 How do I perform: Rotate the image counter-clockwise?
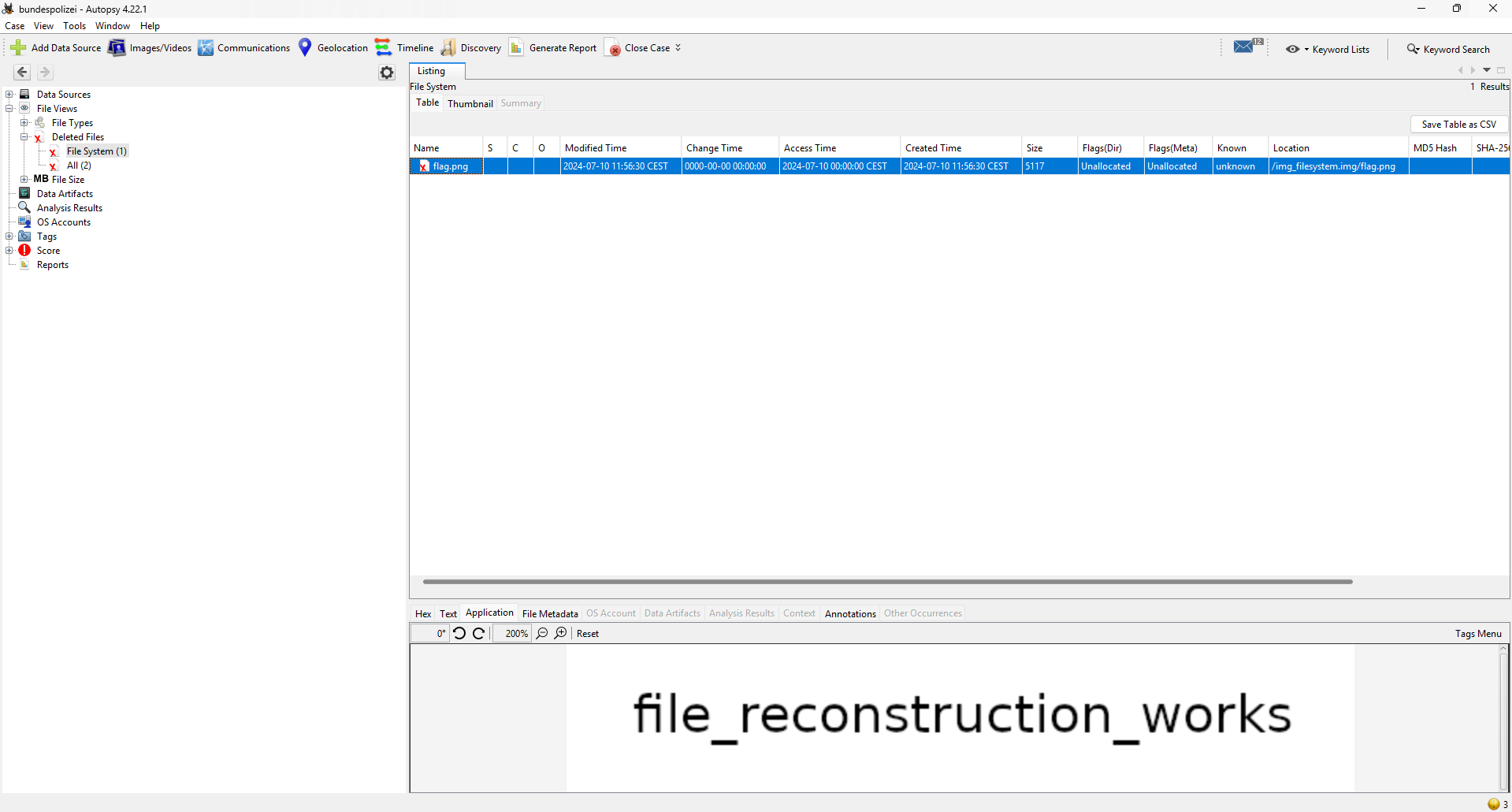(459, 633)
